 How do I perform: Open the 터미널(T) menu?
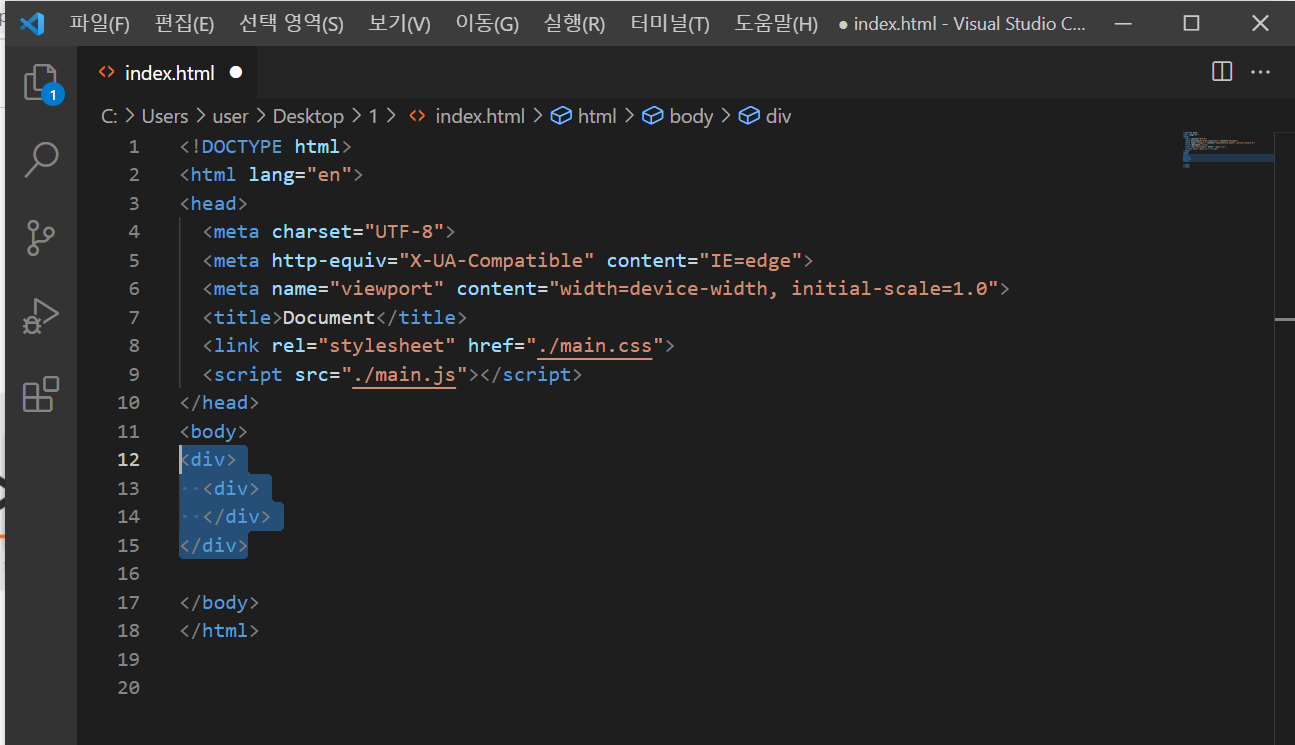pos(670,24)
